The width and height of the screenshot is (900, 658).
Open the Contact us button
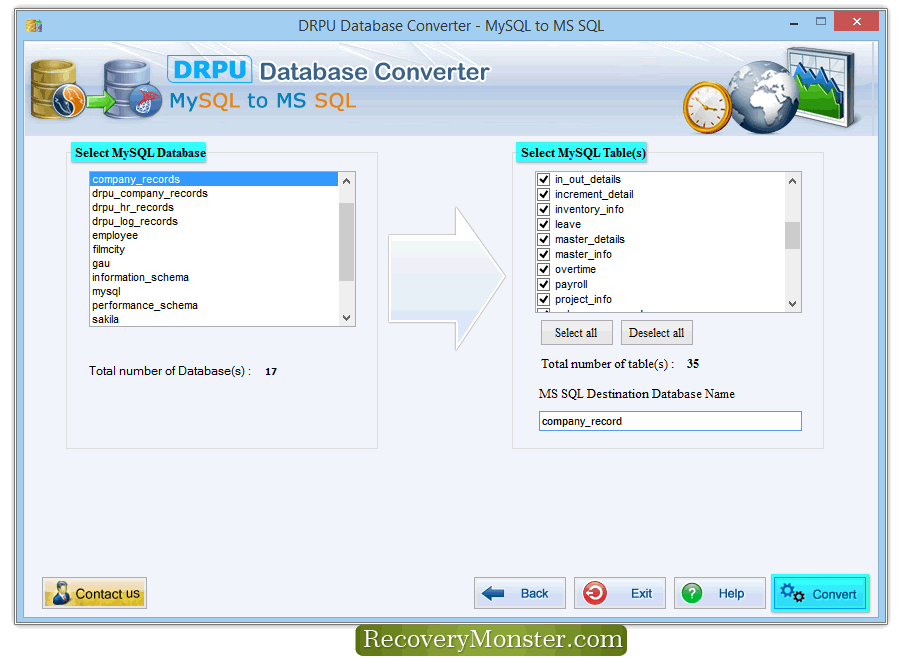click(x=94, y=593)
